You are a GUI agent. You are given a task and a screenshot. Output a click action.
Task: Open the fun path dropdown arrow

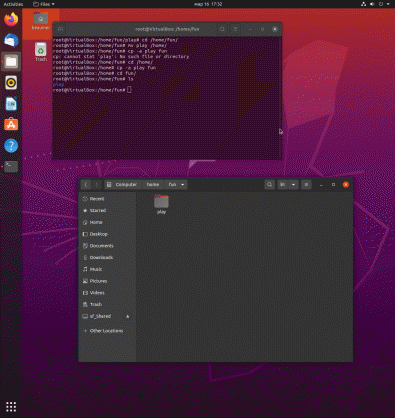click(183, 184)
